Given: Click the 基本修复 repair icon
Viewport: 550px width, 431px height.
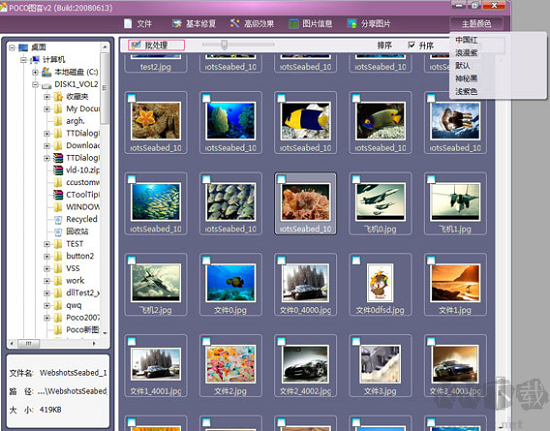Looking at the screenshot, I should 177,23.
